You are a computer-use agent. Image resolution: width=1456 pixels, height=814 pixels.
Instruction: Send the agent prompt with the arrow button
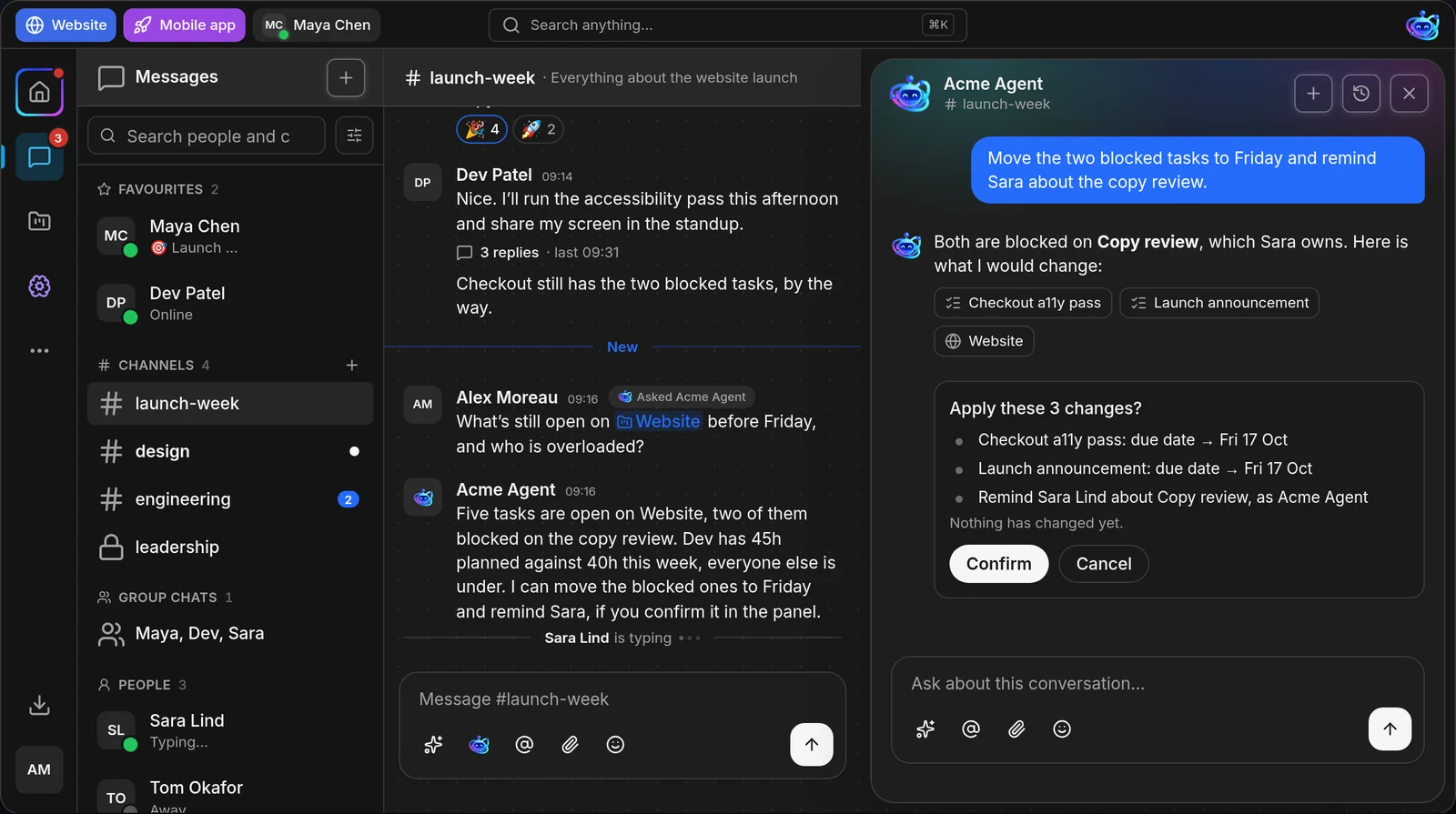pyautogui.click(x=1390, y=729)
